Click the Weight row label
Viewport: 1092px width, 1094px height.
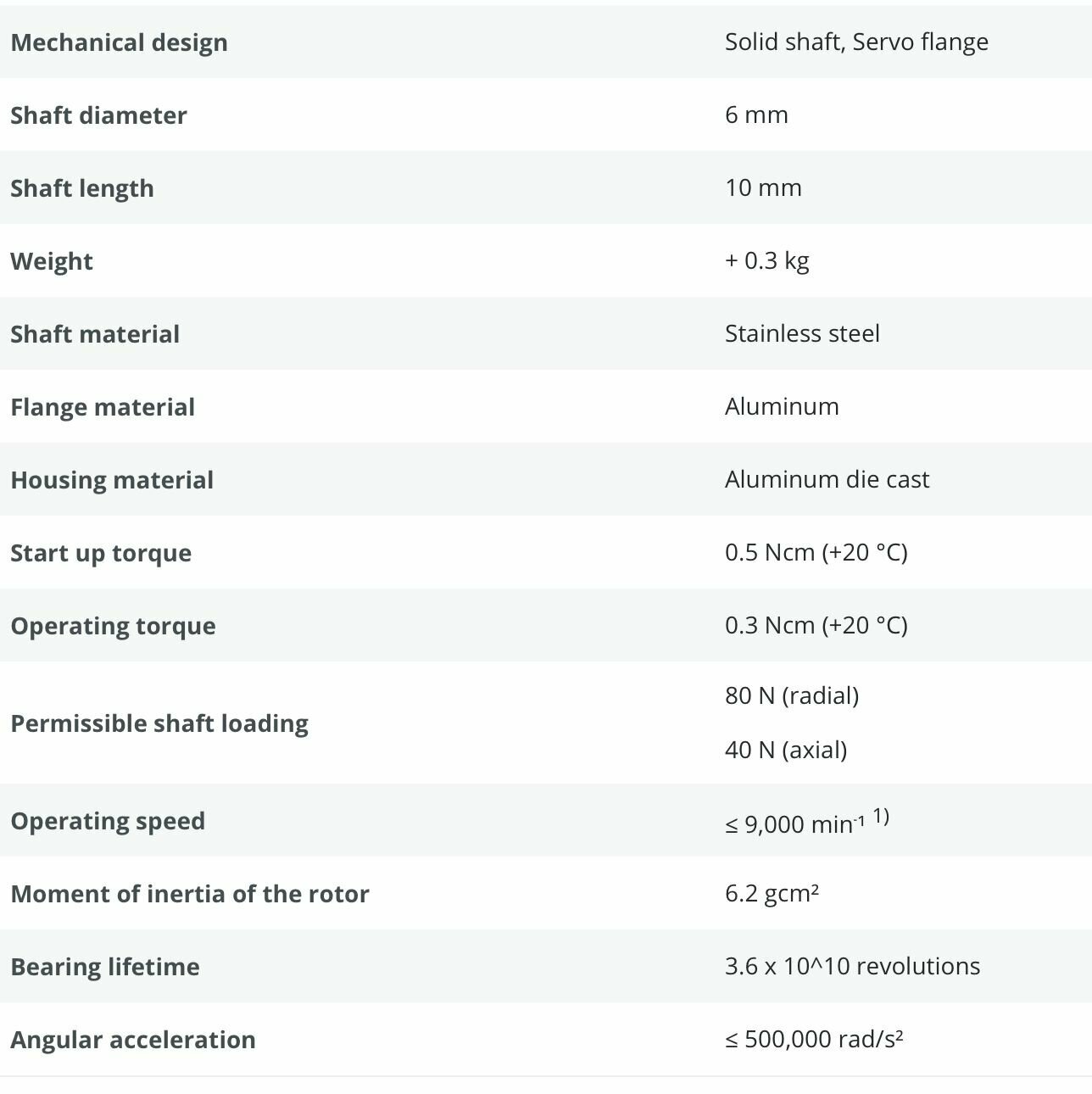click(x=52, y=261)
